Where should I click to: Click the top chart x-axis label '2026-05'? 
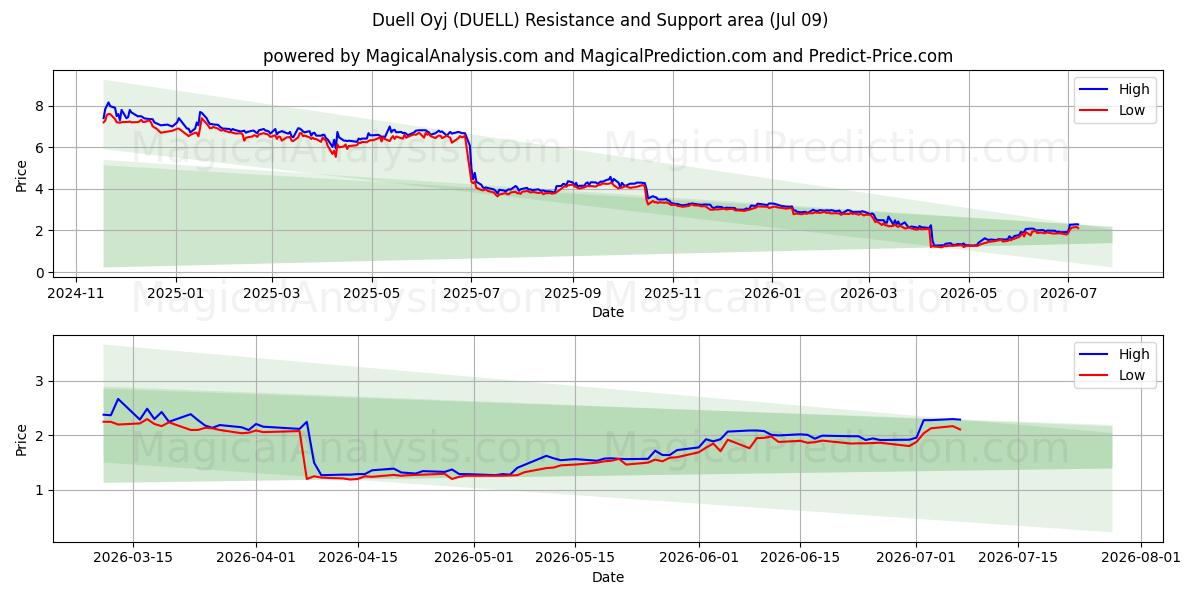coord(967,295)
